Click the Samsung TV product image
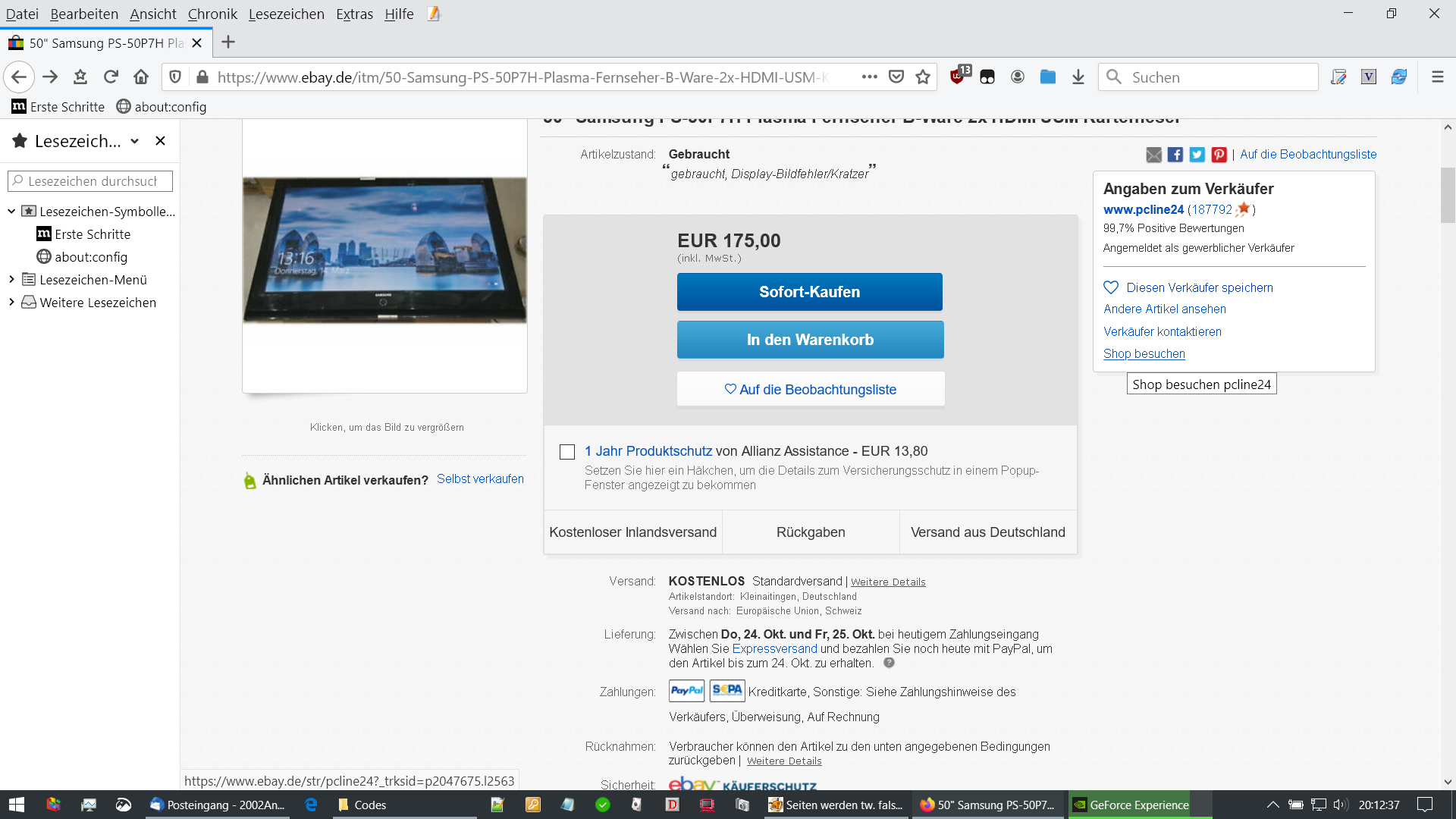The height and width of the screenshot is (819, 1456). pos(384,250)
